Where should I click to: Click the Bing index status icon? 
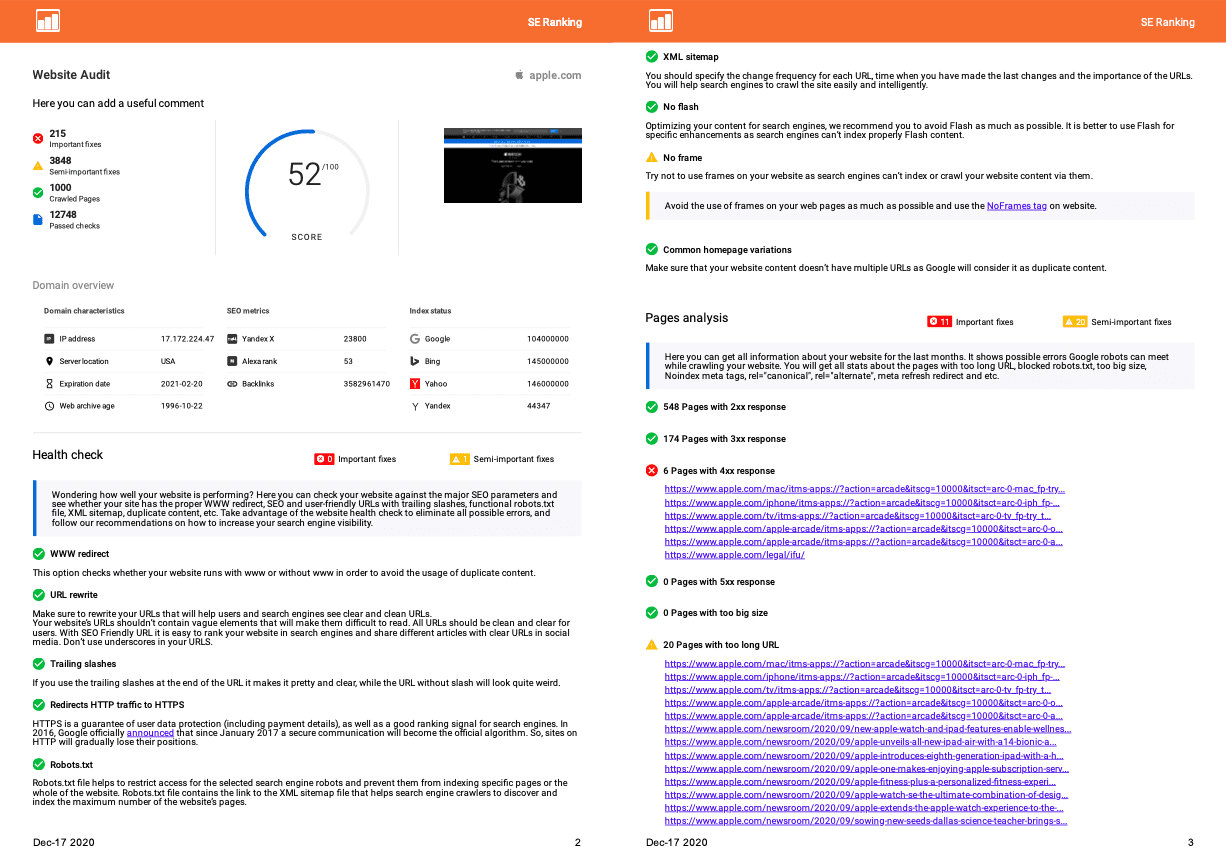pos(415,361)
